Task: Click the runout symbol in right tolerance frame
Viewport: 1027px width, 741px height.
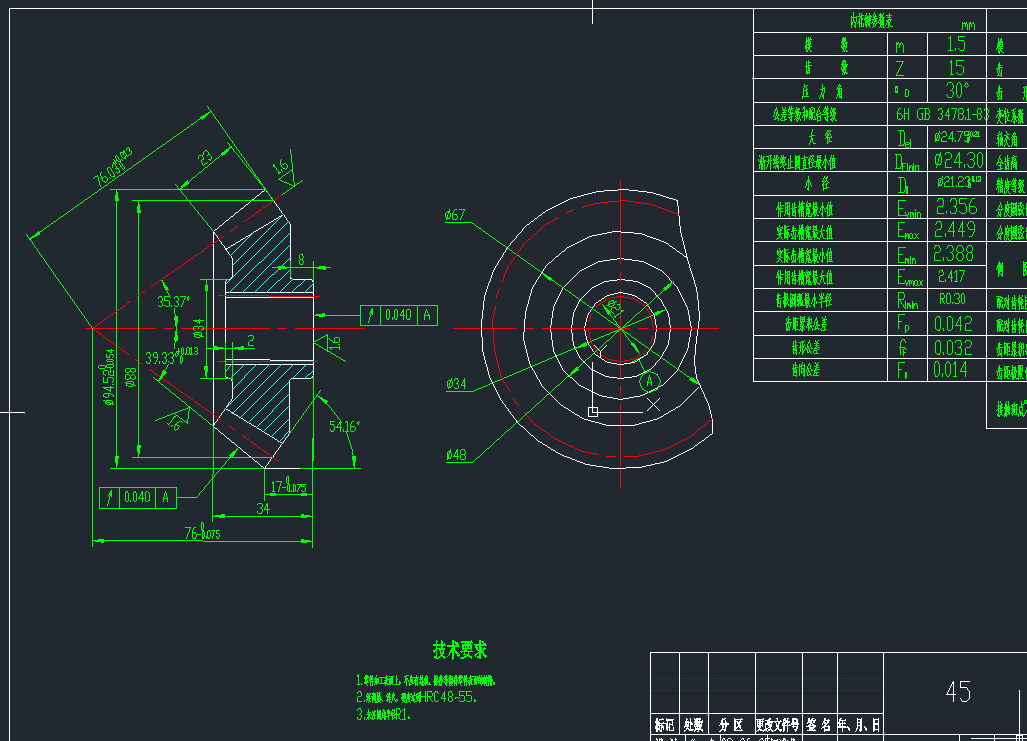Action: (x=371, y=315)
